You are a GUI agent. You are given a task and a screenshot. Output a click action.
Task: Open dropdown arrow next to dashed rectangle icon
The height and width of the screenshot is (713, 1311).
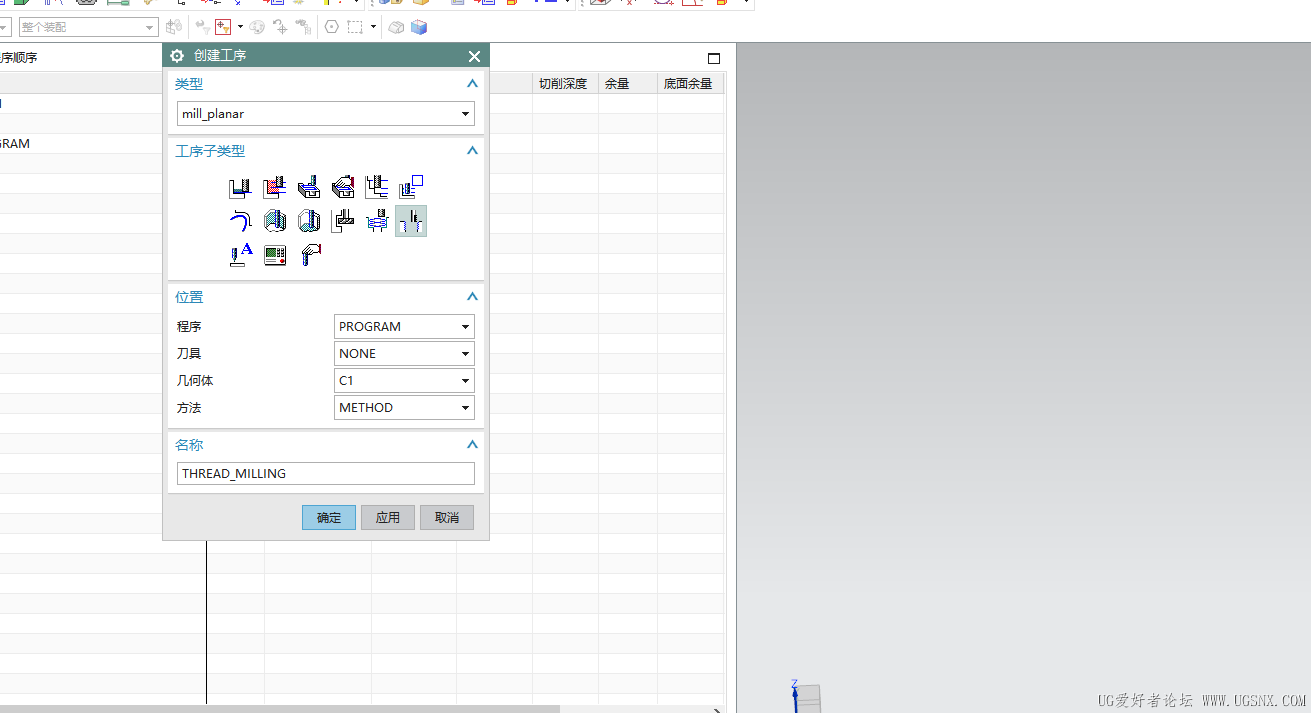coord(373,27)
